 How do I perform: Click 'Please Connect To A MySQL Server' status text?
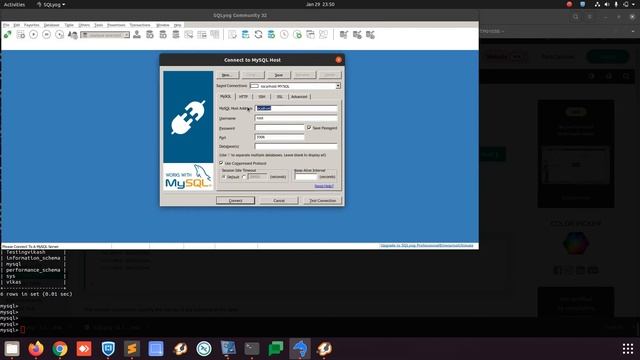31,247
